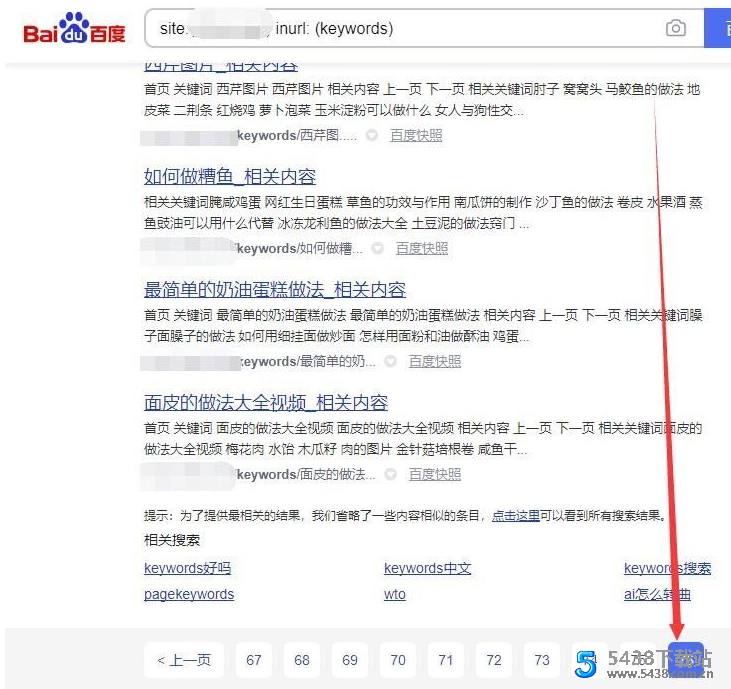Open related search keywords中文
Viewport: 731px width, 689px height.
[428, 568]
